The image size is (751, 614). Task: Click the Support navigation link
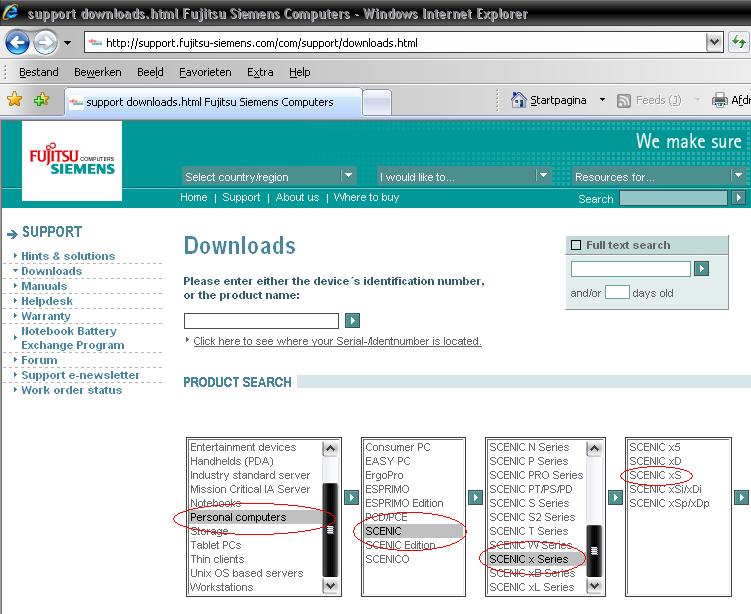pyautogui.click(x=241, y=197)
